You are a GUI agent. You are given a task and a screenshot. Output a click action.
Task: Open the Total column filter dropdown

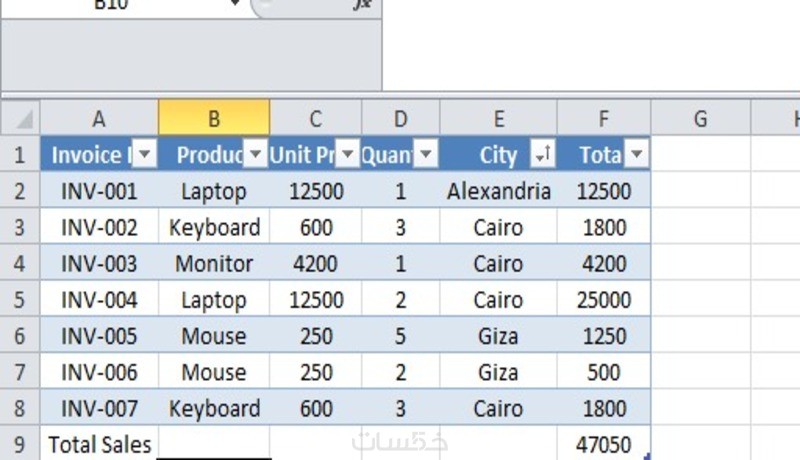click(636, 154)
